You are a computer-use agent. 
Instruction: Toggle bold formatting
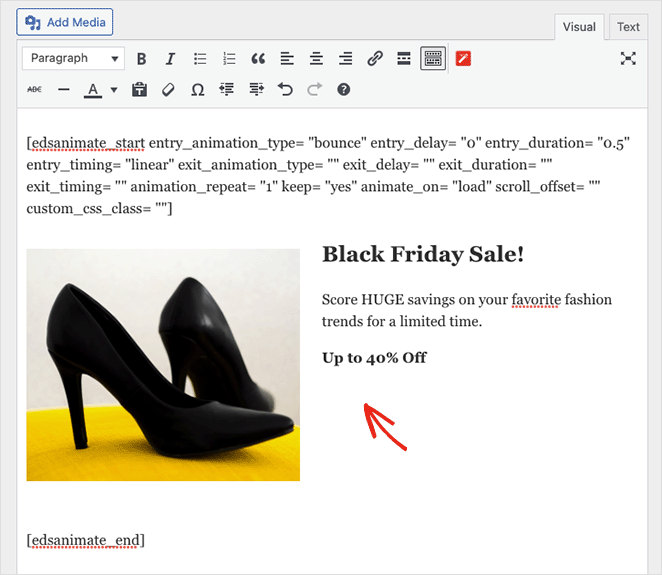141,59
